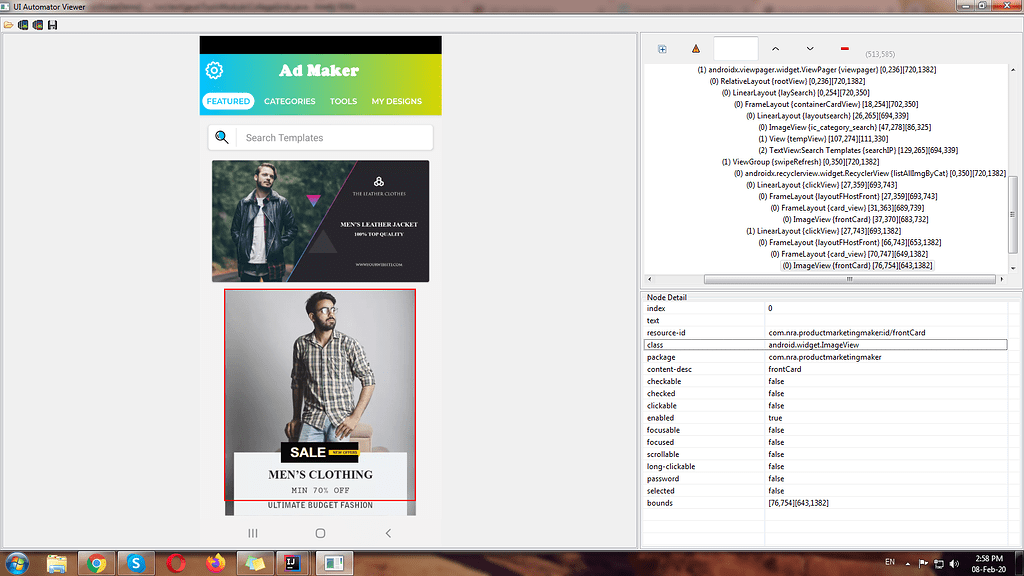Toggle the NAF nodes warning icon
The width and height of the screenshot is (1024, 576).
696,48
